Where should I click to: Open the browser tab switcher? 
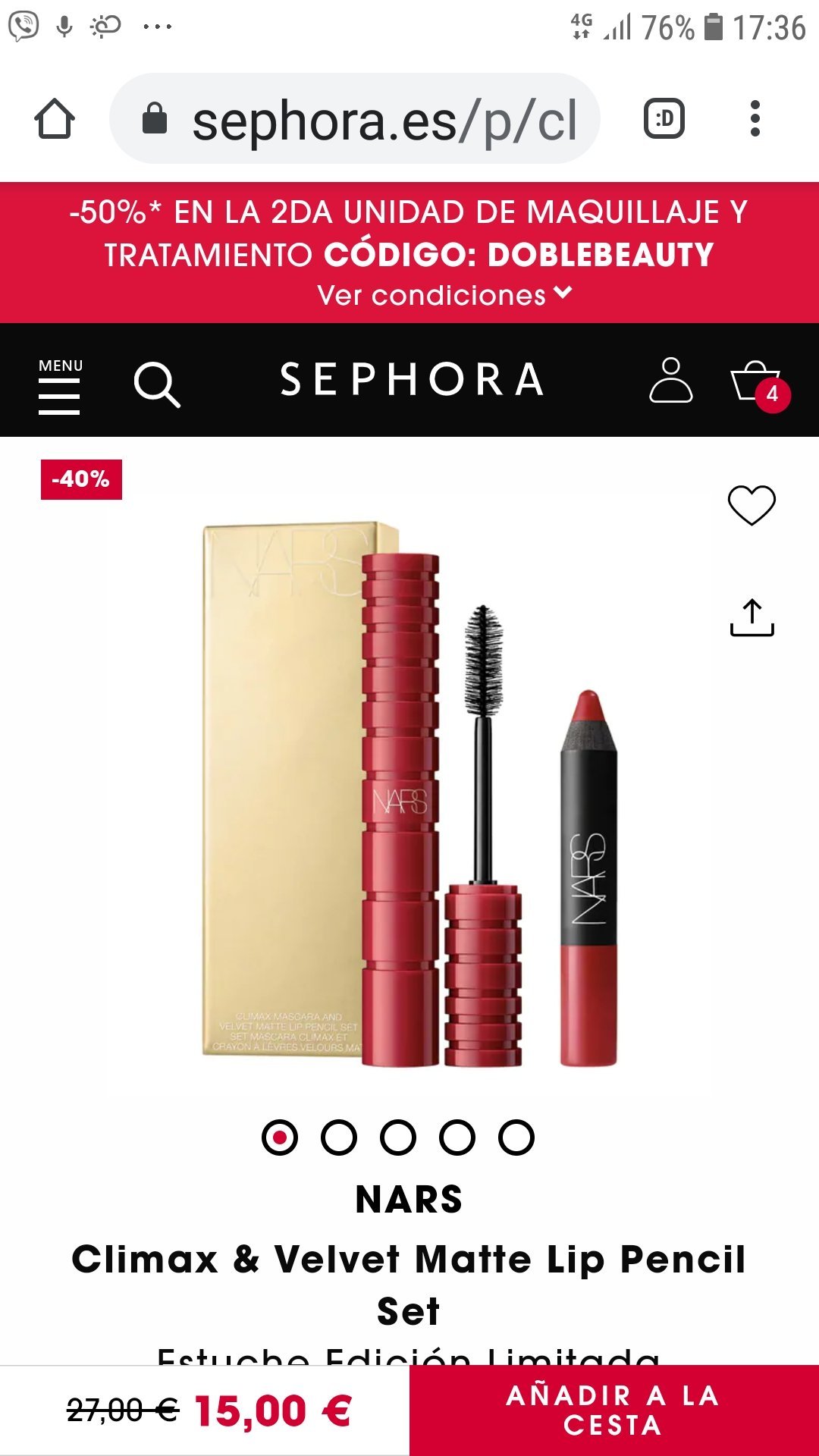[664, 119]
